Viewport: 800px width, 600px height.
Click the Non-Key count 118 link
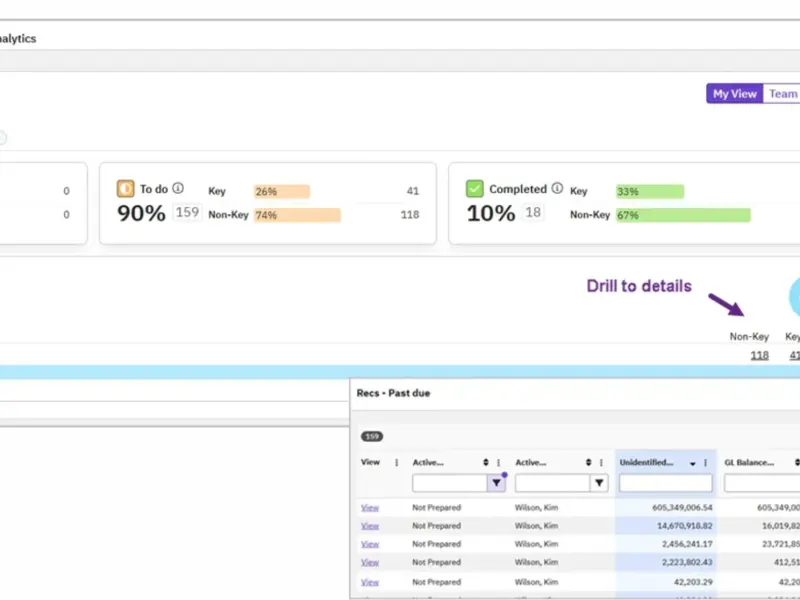click(759, 355)
